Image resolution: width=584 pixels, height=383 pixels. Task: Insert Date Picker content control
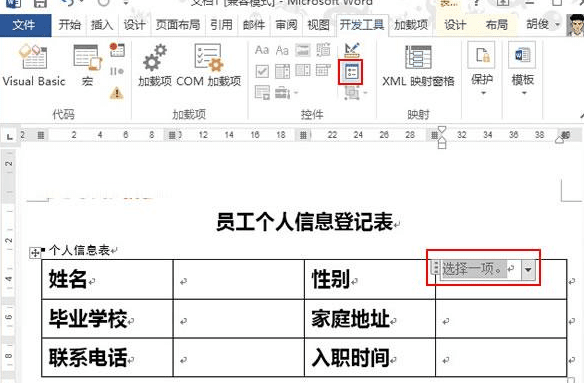(x=323, y=70)
